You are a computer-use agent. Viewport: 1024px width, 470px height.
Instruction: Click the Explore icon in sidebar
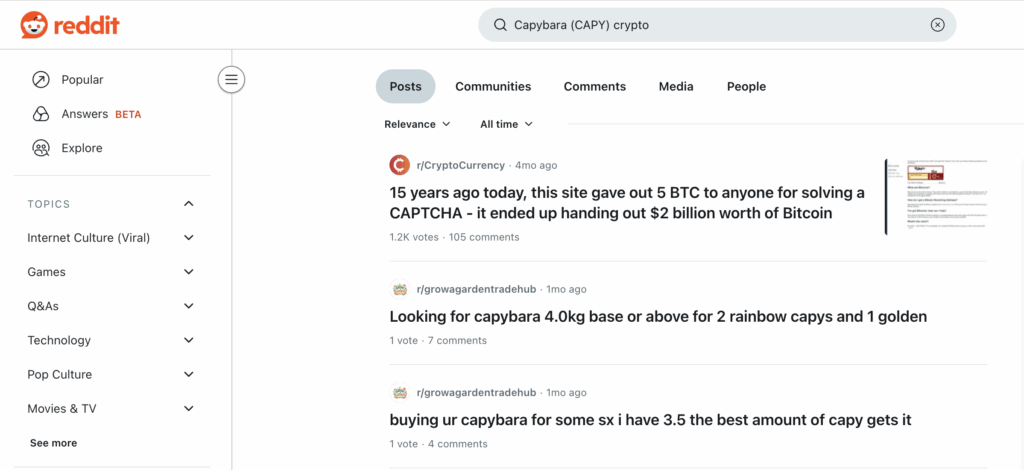(x=41, y=148)
